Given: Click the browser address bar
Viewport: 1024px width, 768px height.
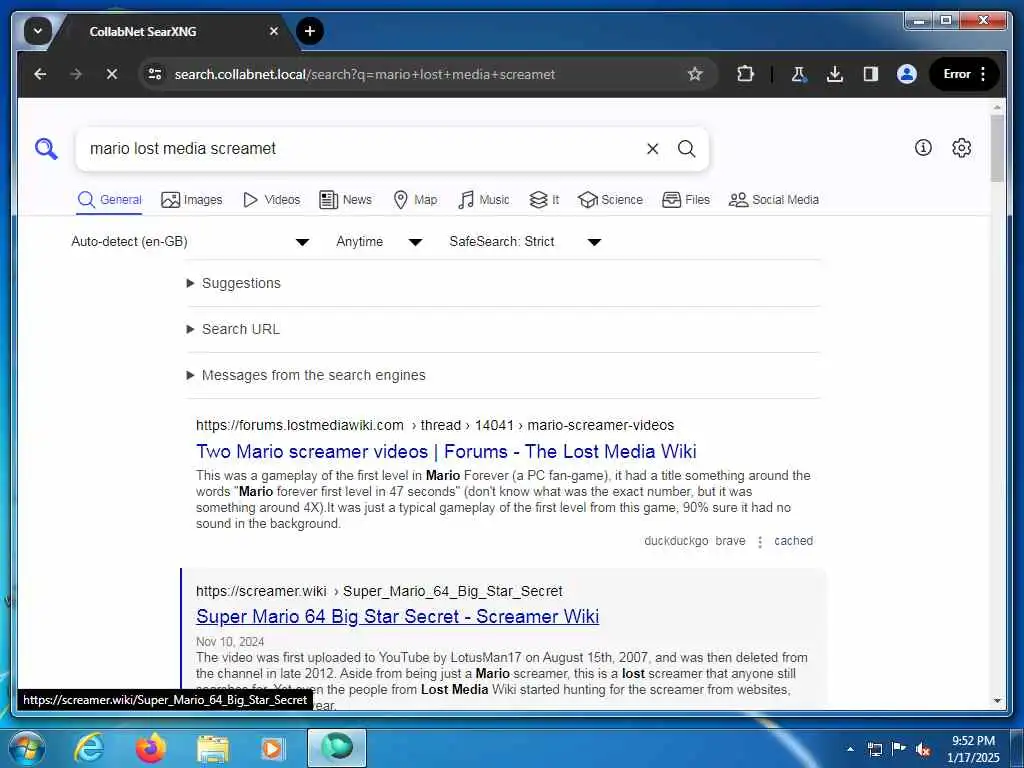Looking at the screenshot, I should [x=428, y=74].
